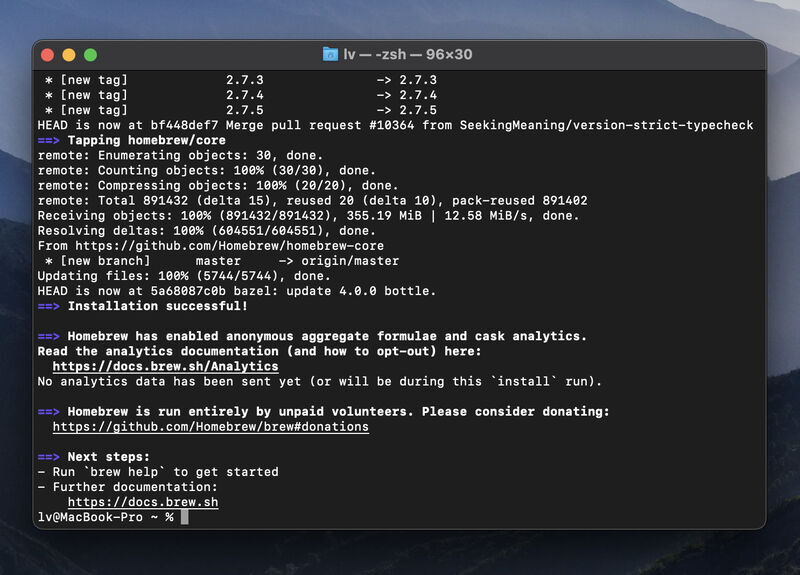This screenshot has width=800, height=575.
Task: Click the 'Further documentation:' line
Action: click(x=128, y=487)
